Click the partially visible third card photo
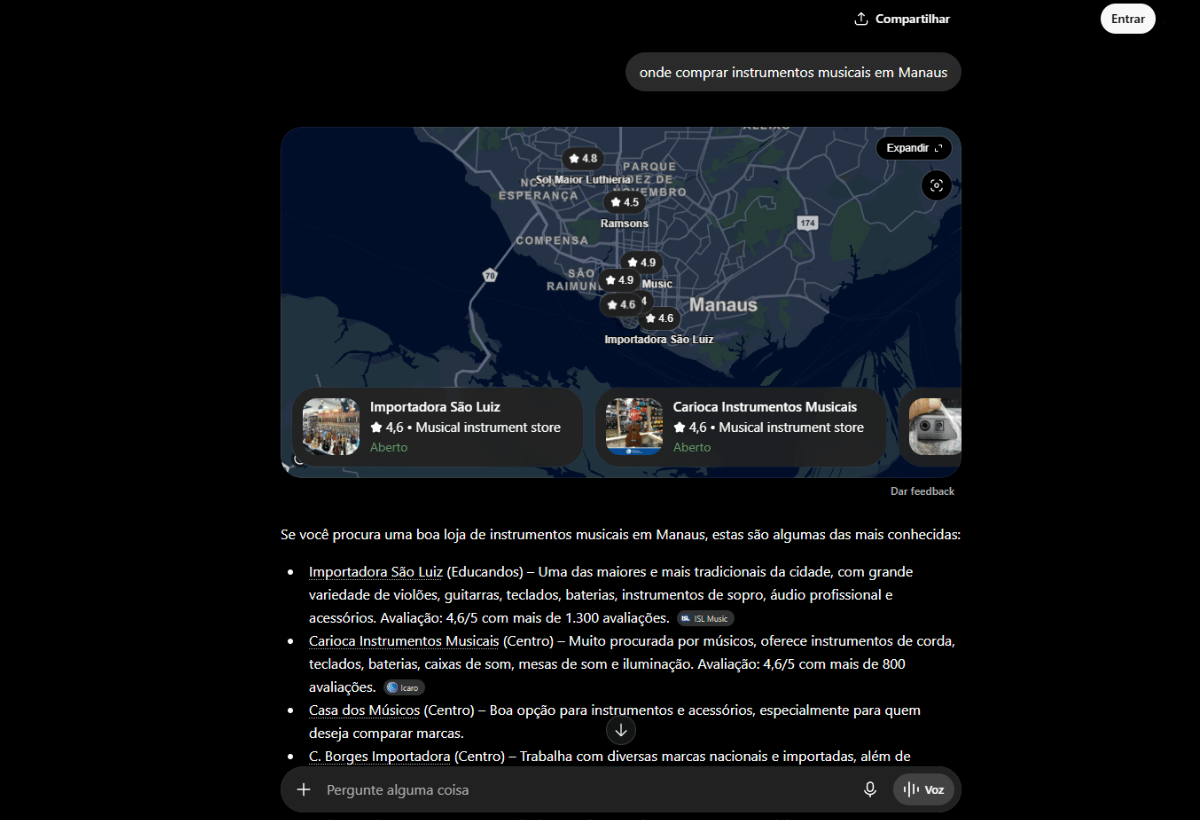Image resolution: width=1200 pixels, height=820 pixels. (935, 427)
